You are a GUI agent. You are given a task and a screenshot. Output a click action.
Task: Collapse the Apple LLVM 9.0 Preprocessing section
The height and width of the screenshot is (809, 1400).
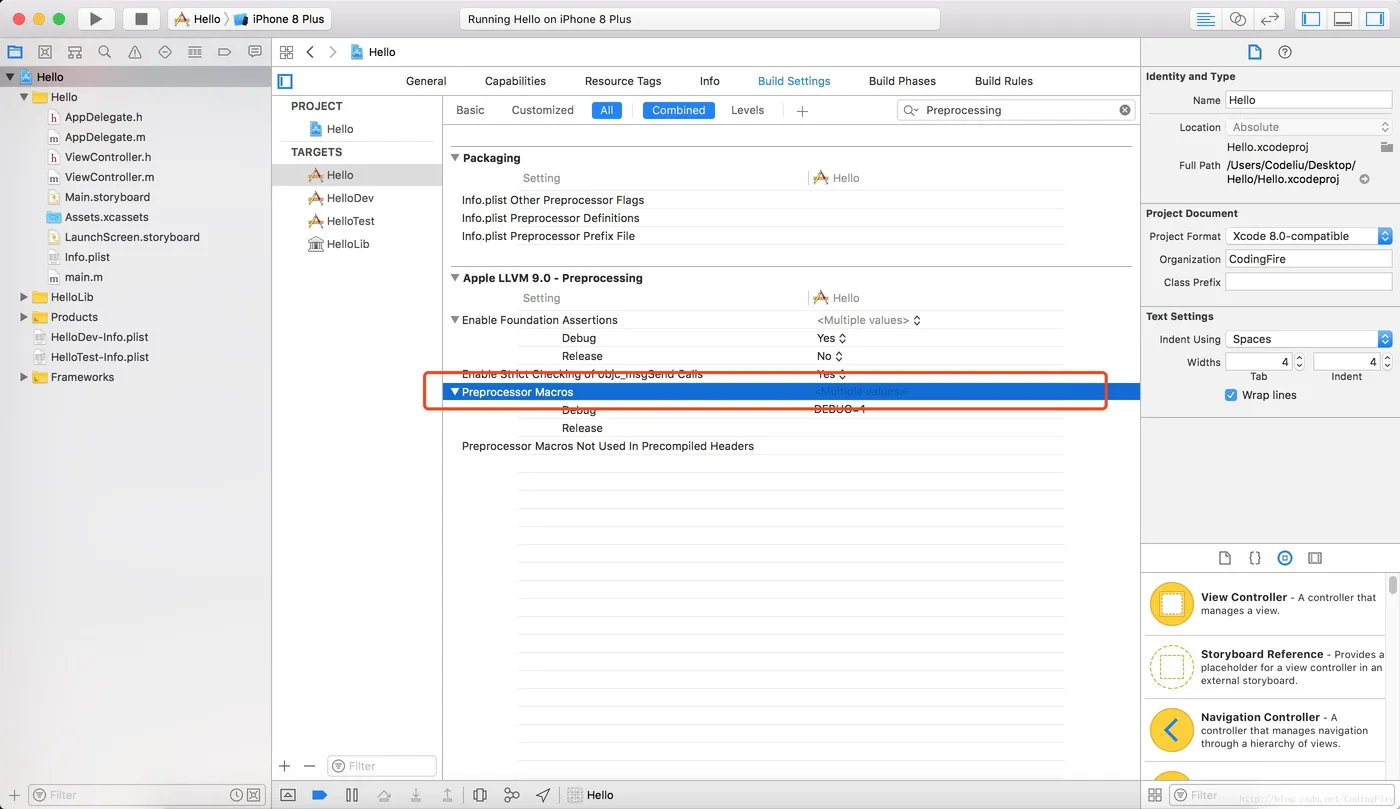[455, 278]
